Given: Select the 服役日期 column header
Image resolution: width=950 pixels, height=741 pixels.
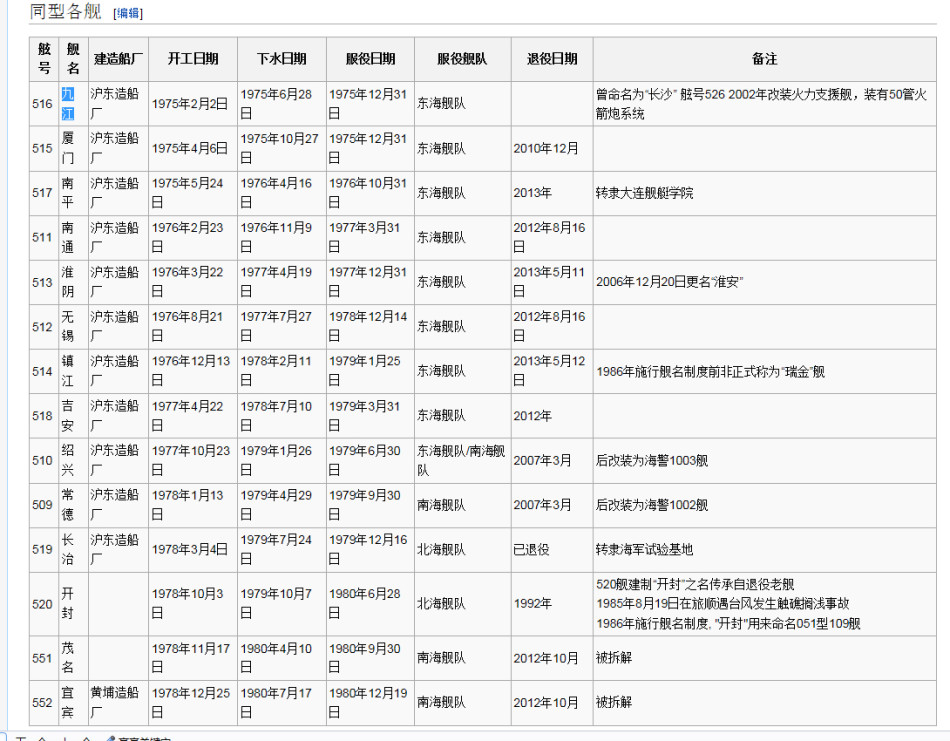Looking at the screenshot, I should coord(370,59).
